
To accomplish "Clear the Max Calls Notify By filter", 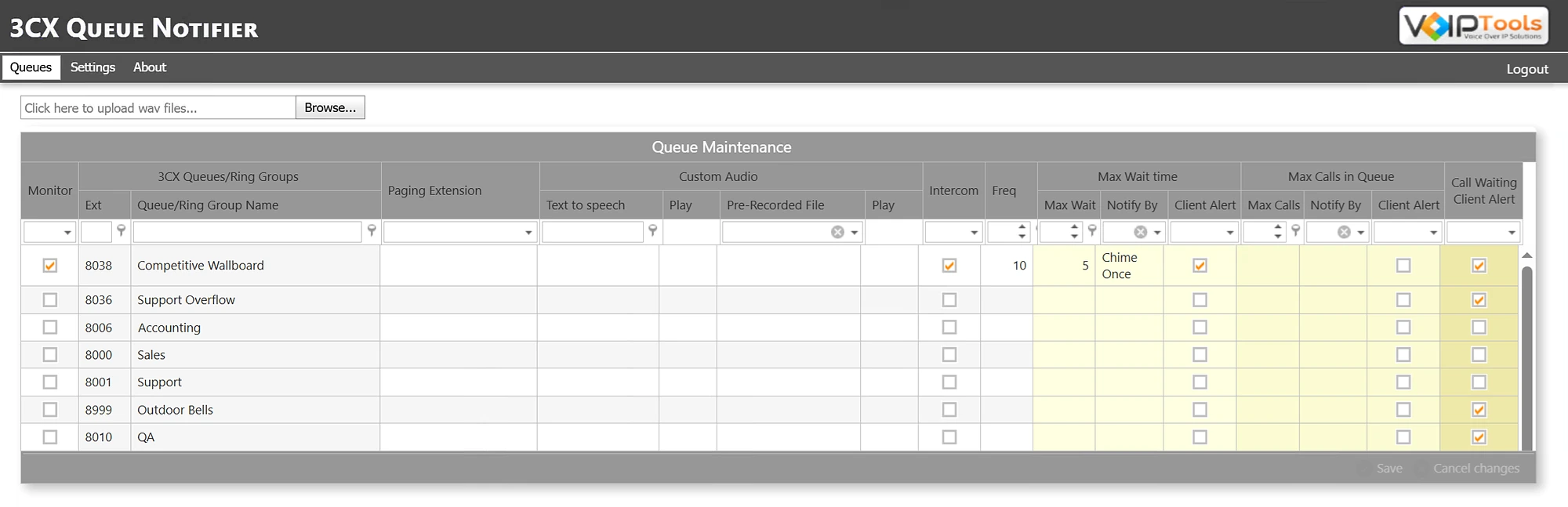I will (x=1344, y=232).
